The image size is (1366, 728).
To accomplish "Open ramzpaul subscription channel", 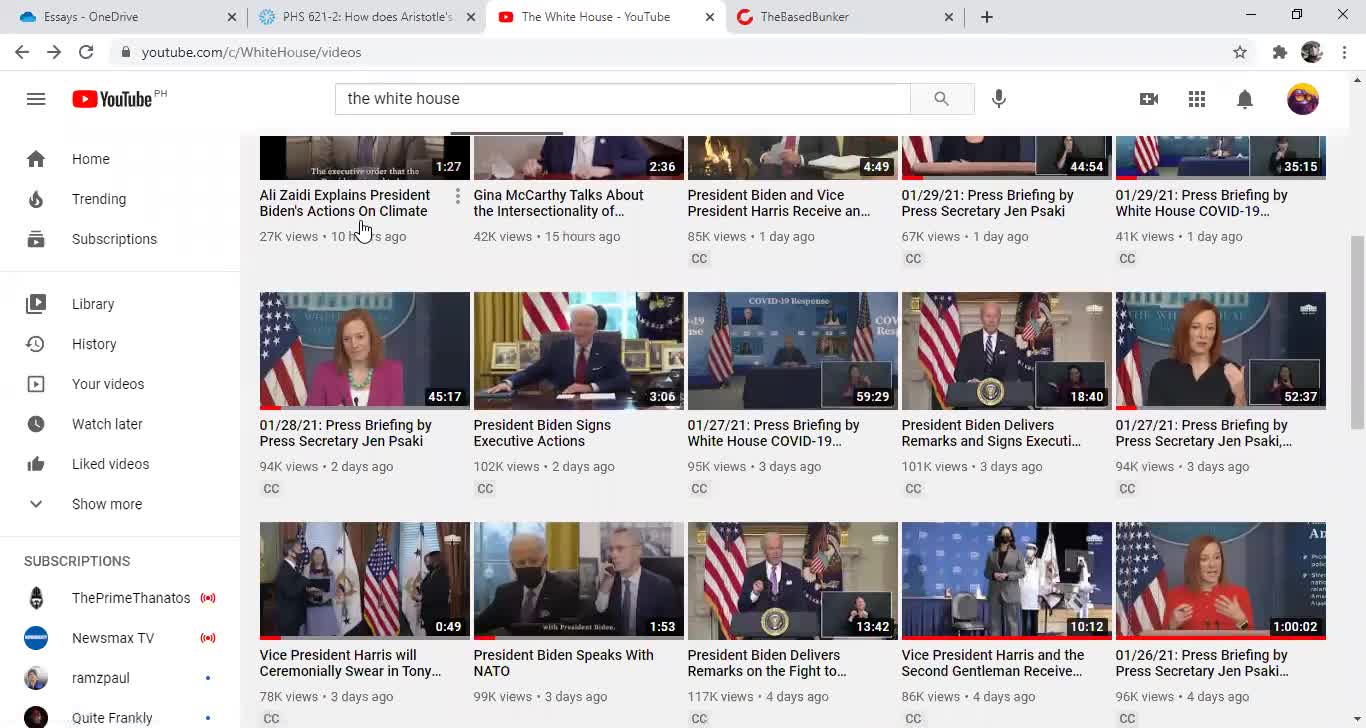I will pos(120,678).
